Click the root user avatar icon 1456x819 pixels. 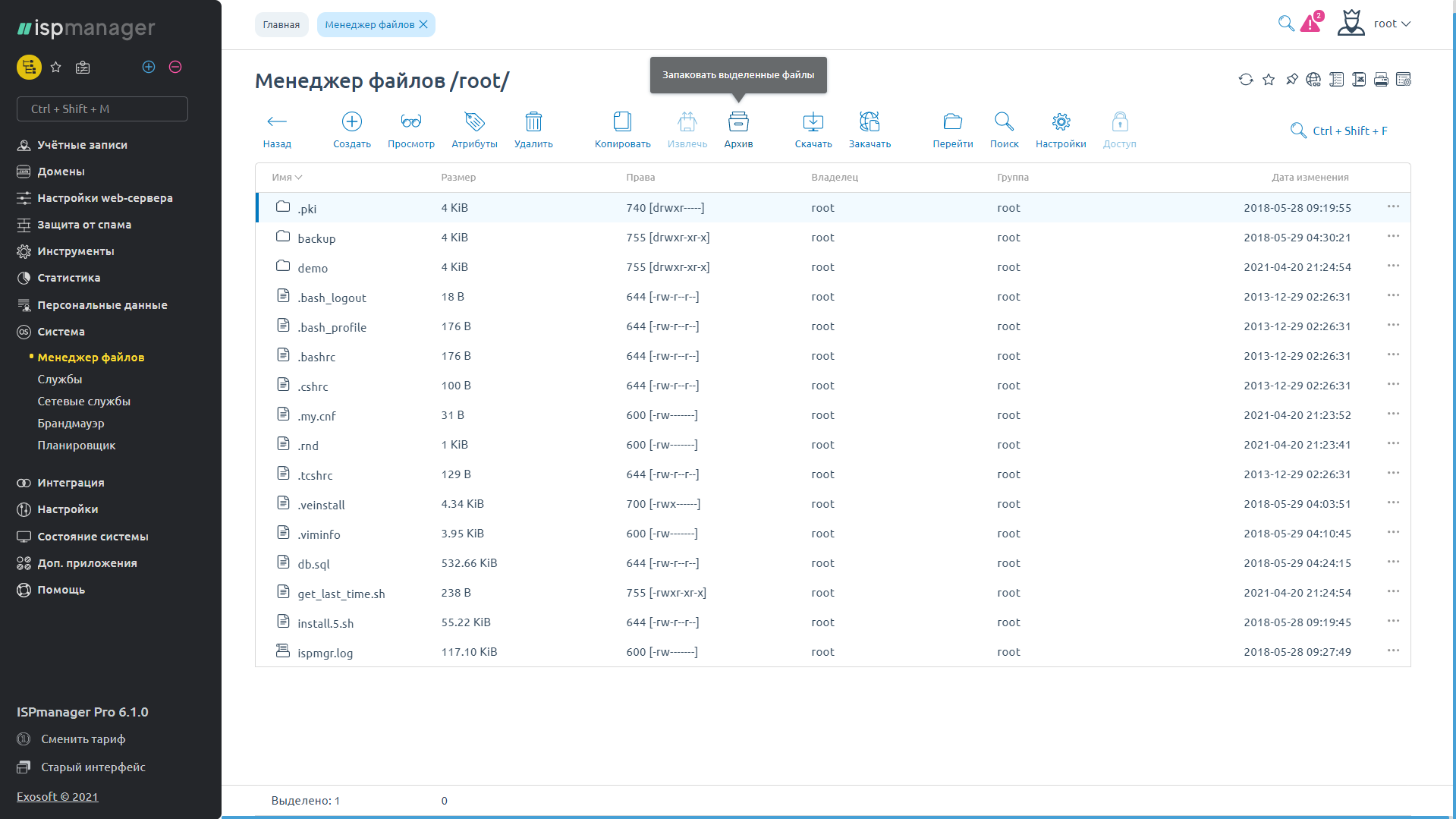pyautogui.click(x=1351, y=23)
